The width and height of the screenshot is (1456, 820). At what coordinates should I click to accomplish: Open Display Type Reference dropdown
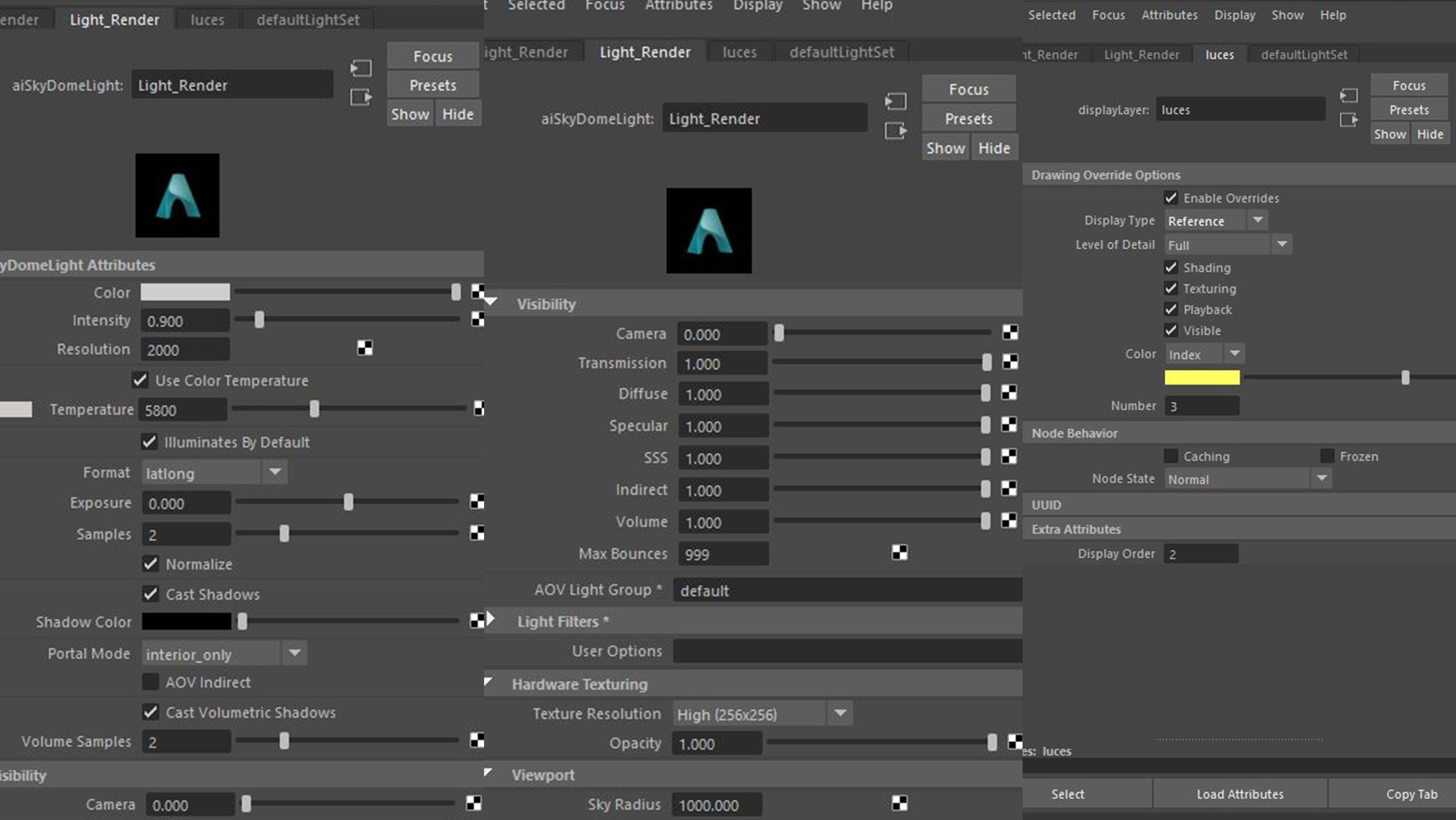coord(1216,220)
